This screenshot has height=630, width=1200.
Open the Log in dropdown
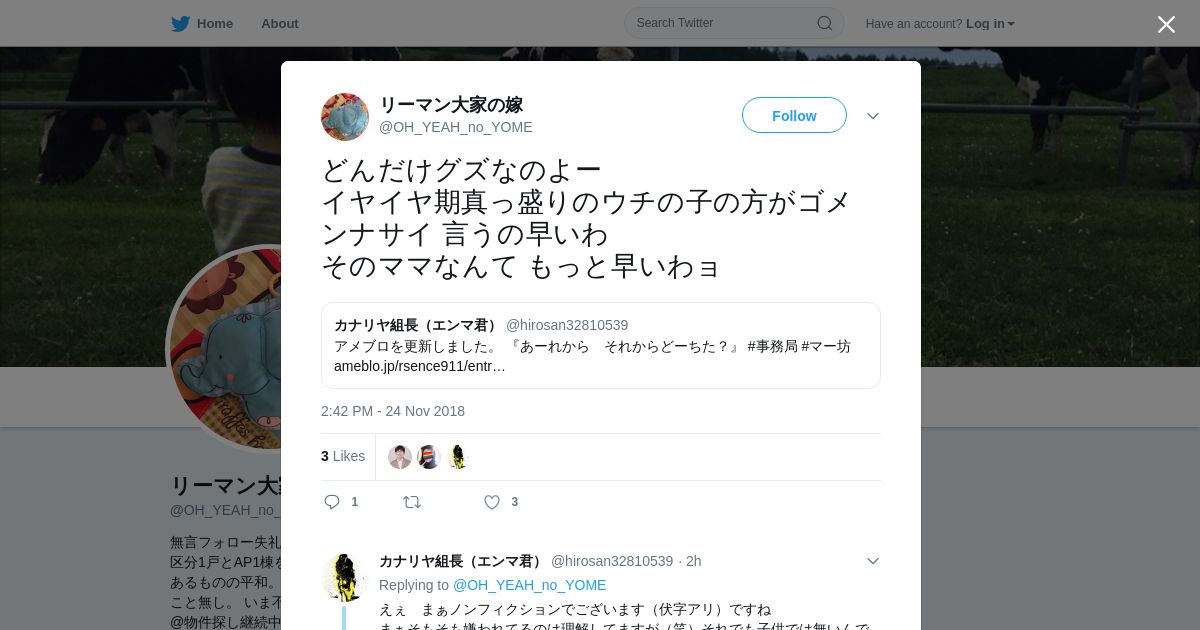pyautogui.click(x=990, y=23)
